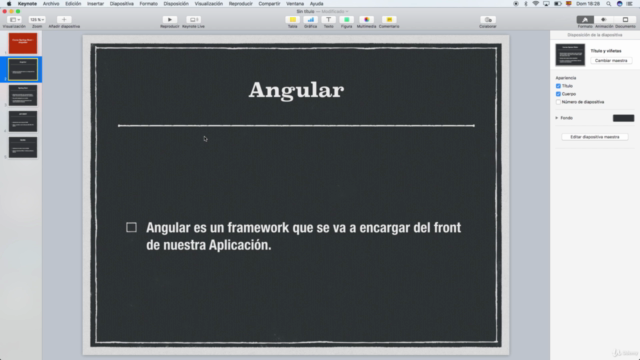Add a comment with Comentario icon

(389, 20)
